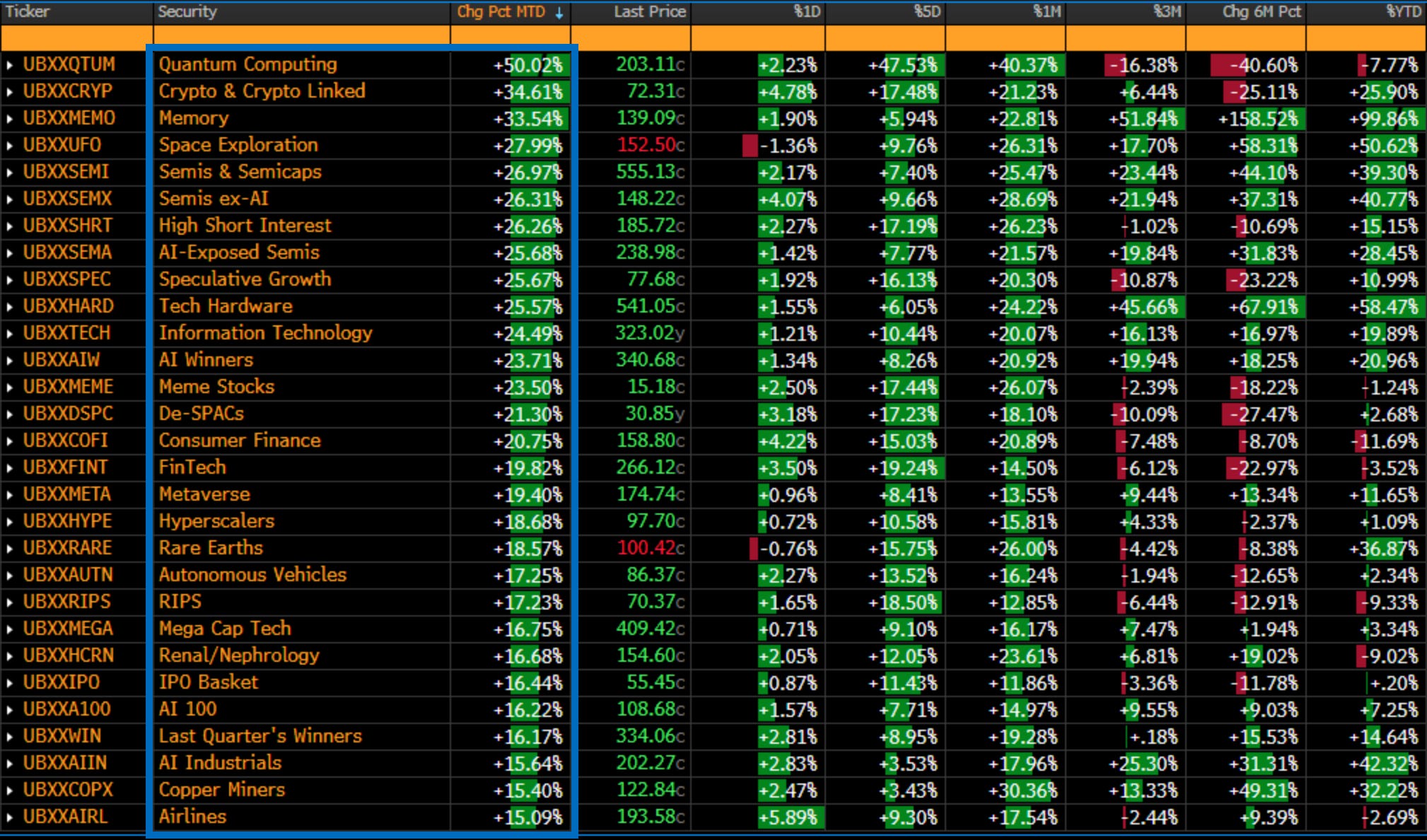1427x840 pixels.
Task: Sort by the Last Price column header
Action: (649, 12)
